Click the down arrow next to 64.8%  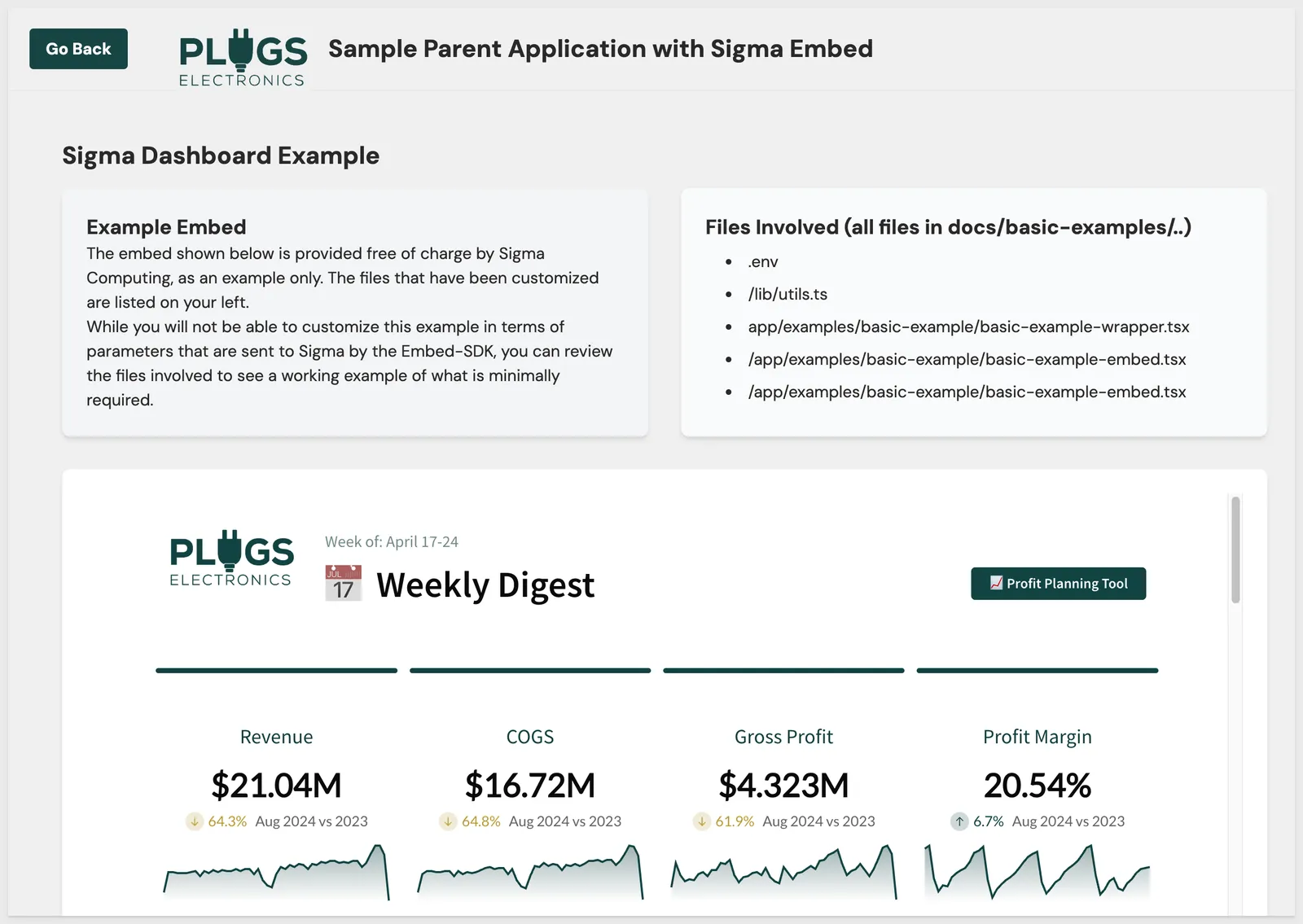click(x=448, y=821)
